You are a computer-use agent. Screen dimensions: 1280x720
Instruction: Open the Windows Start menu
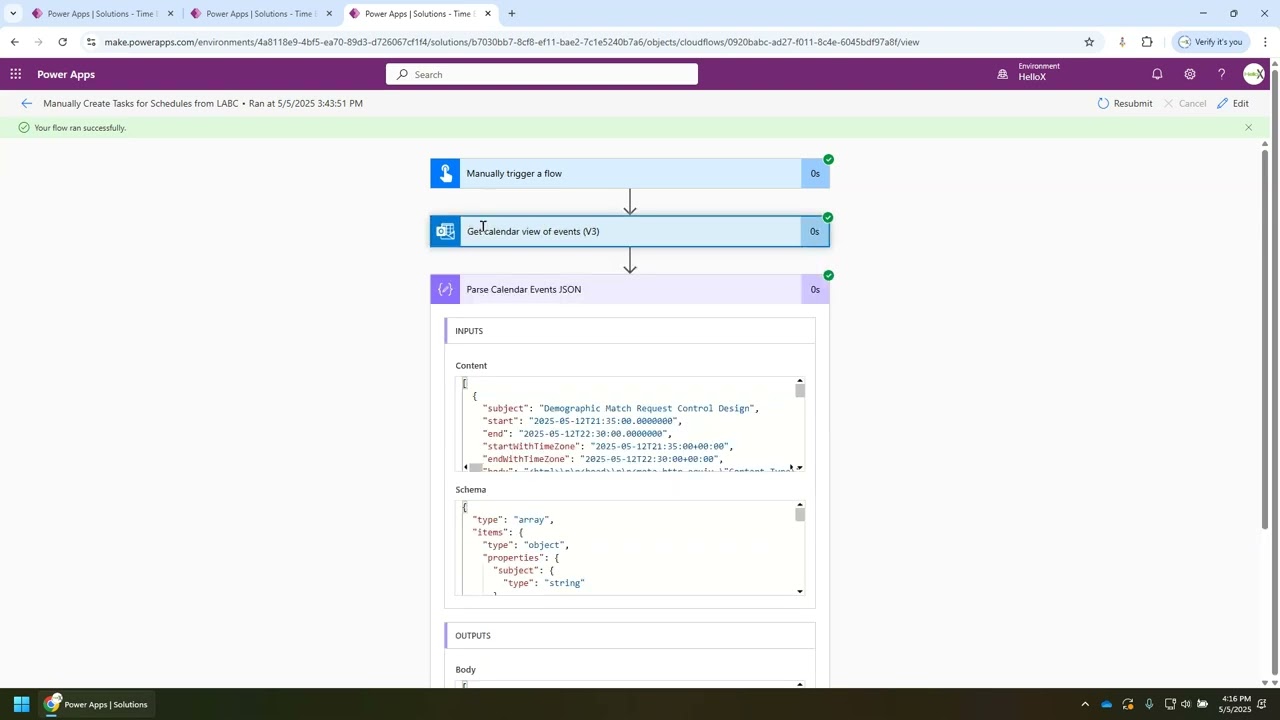pyautogui.click(x=21, y=704)
